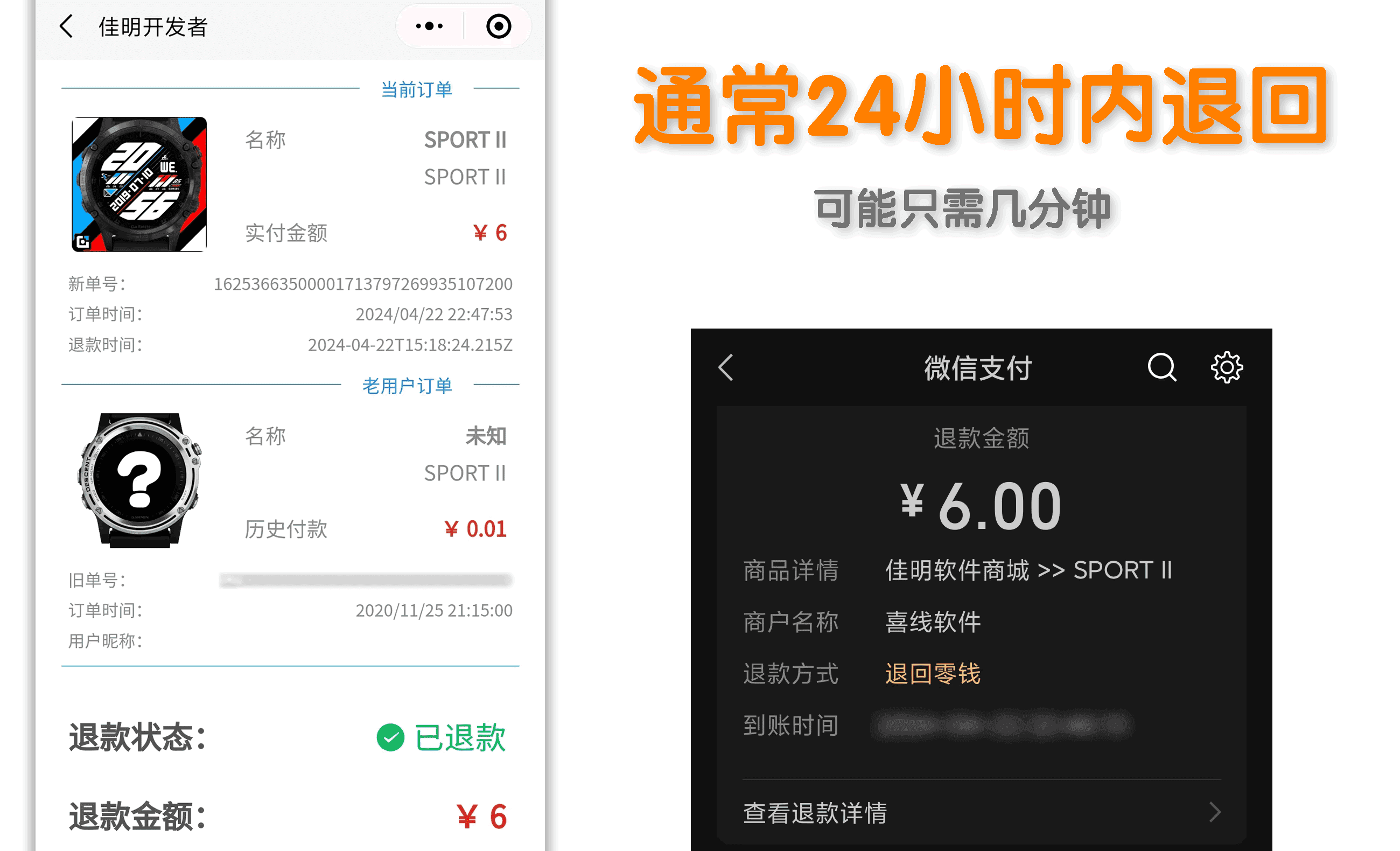
Task: Select order number 1625366350000171379726993510720​0
Action: pyautogui.click(x=363, y=284)
